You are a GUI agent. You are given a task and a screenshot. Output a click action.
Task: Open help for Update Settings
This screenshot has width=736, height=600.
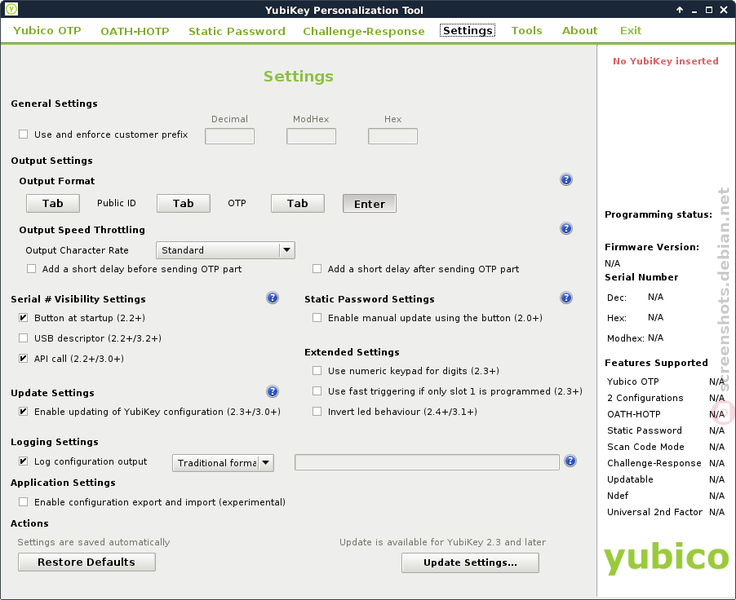coord(272,392)
